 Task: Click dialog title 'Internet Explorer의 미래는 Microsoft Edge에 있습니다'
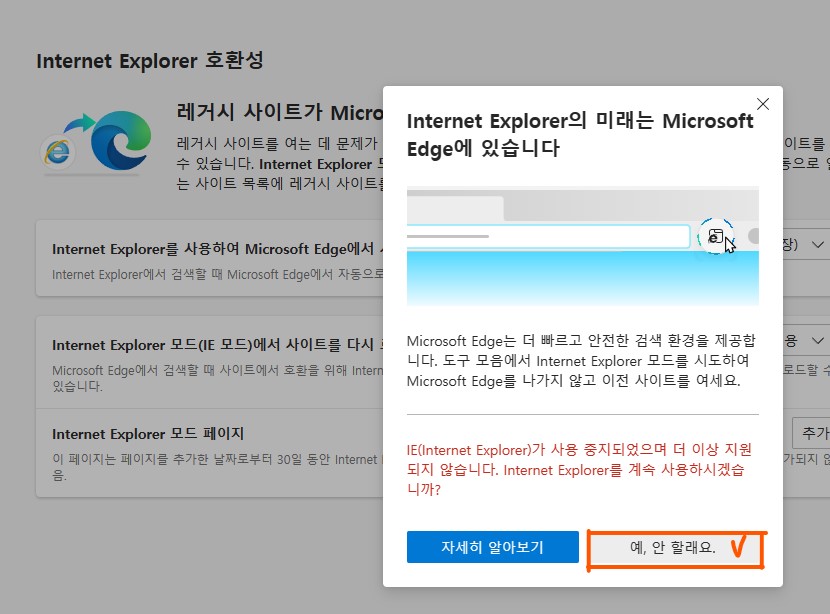pos(580,134)
